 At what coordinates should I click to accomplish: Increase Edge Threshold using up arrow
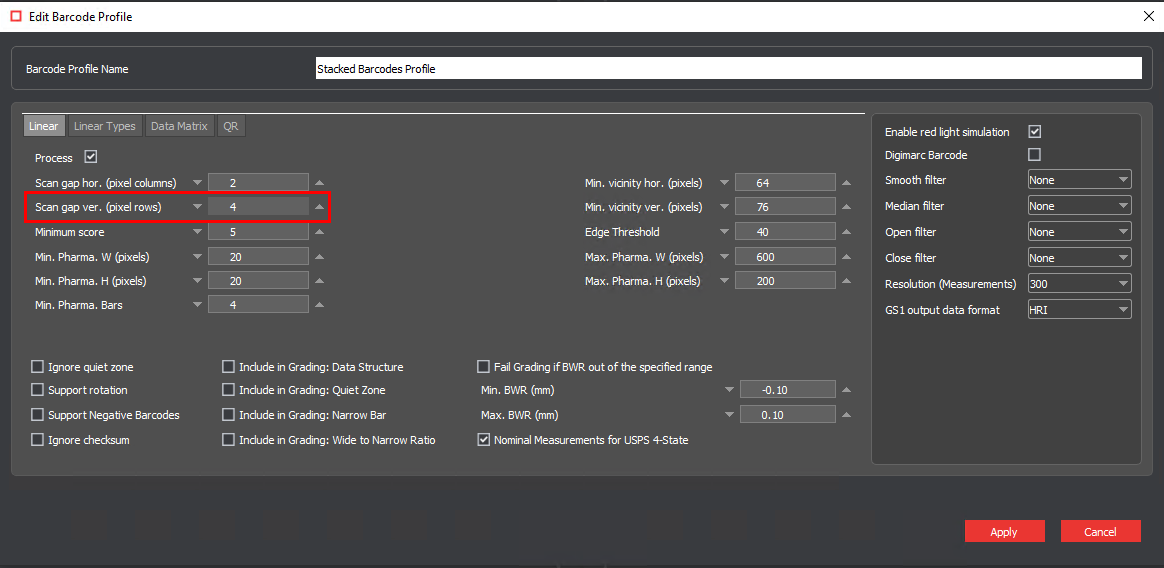point(846,232)
